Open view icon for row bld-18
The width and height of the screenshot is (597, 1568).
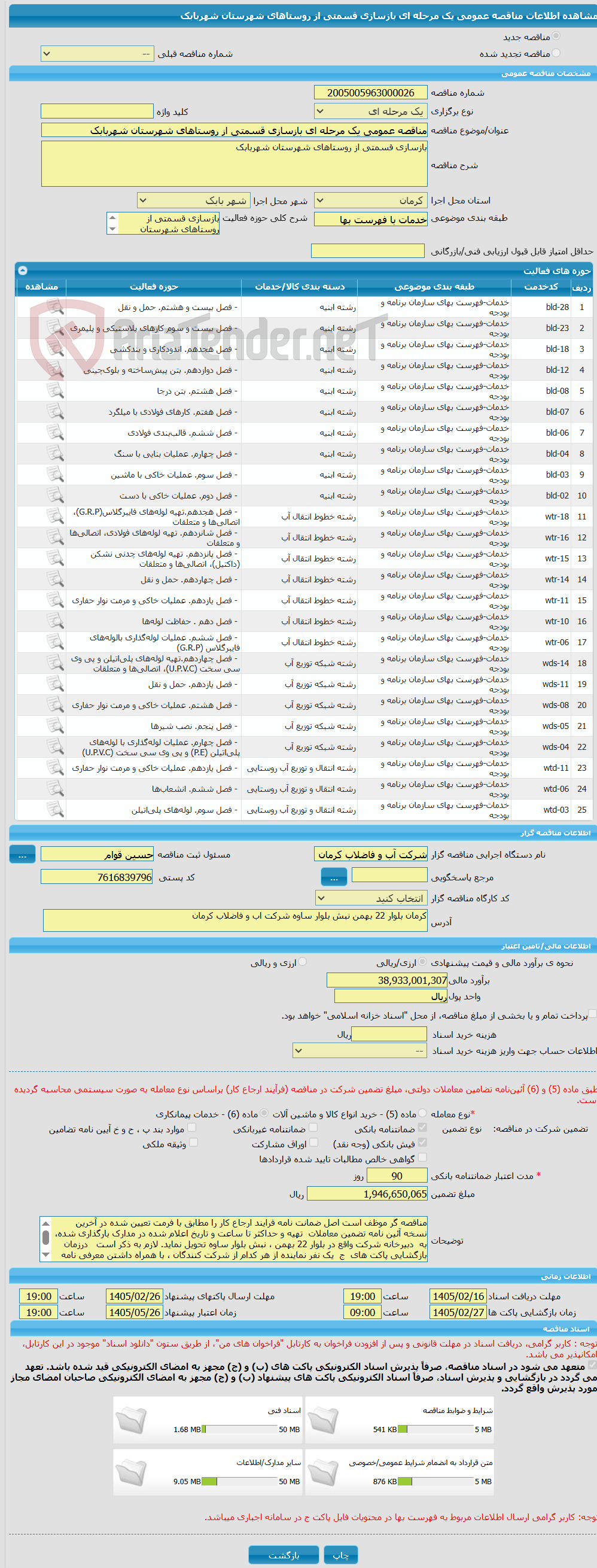click(56, 349)
